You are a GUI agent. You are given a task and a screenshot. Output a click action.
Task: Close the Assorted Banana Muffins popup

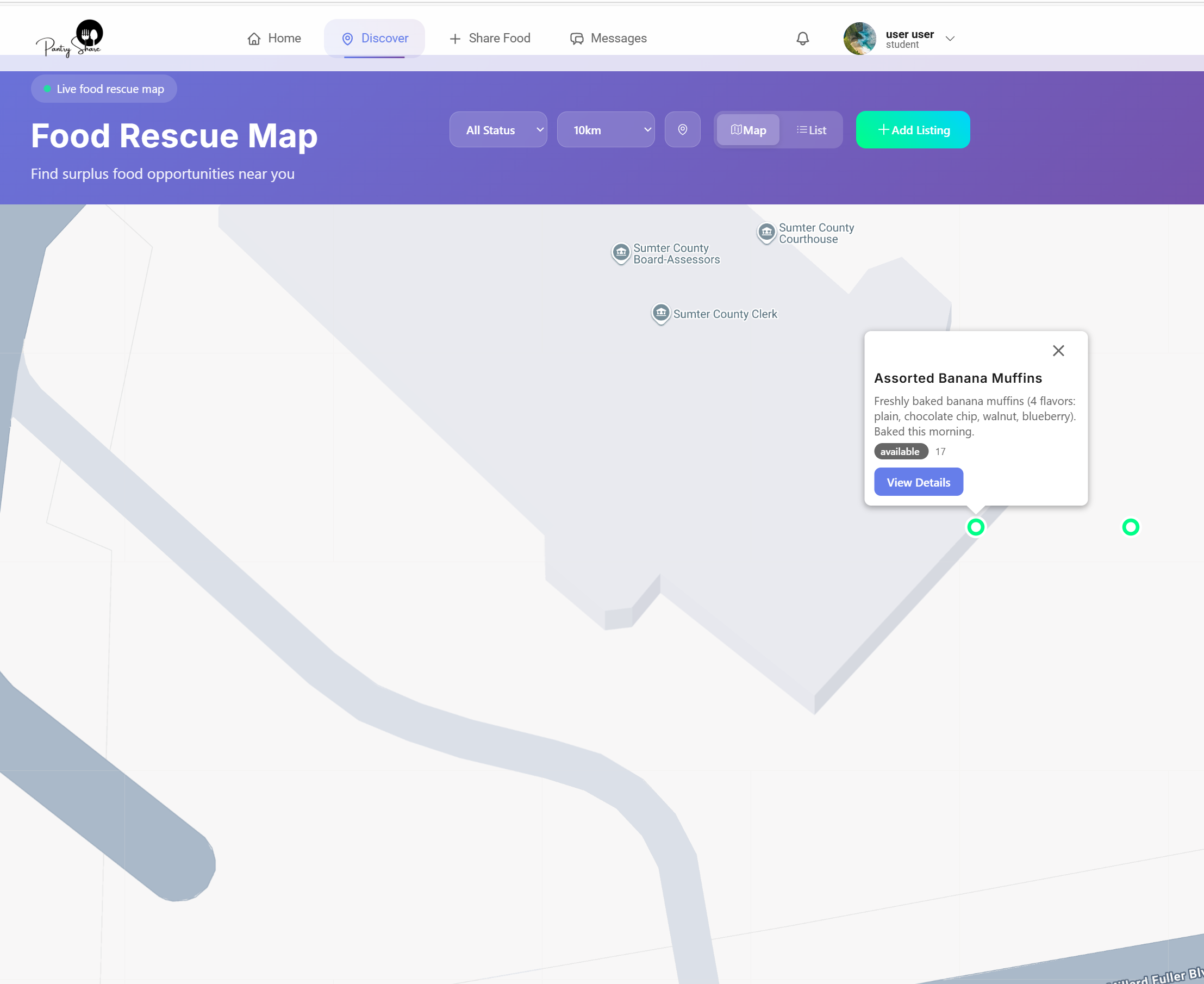pos(1058,351)
